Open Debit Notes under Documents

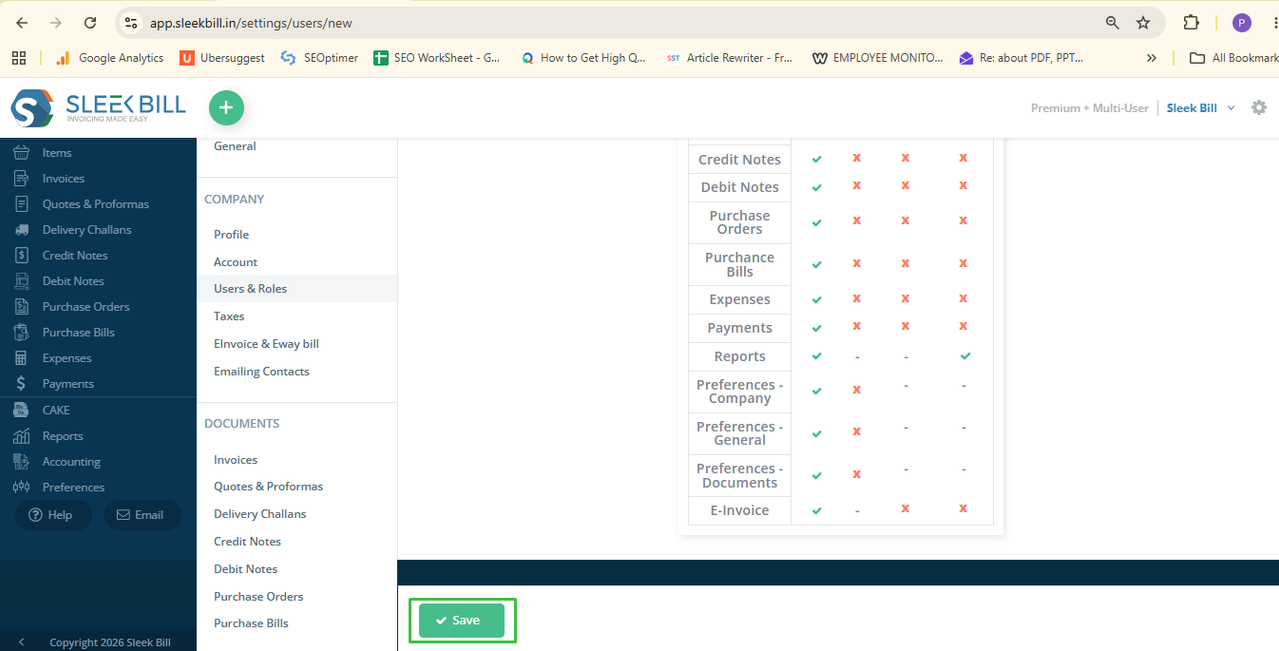pyautogui.click(x=245, y=569)
